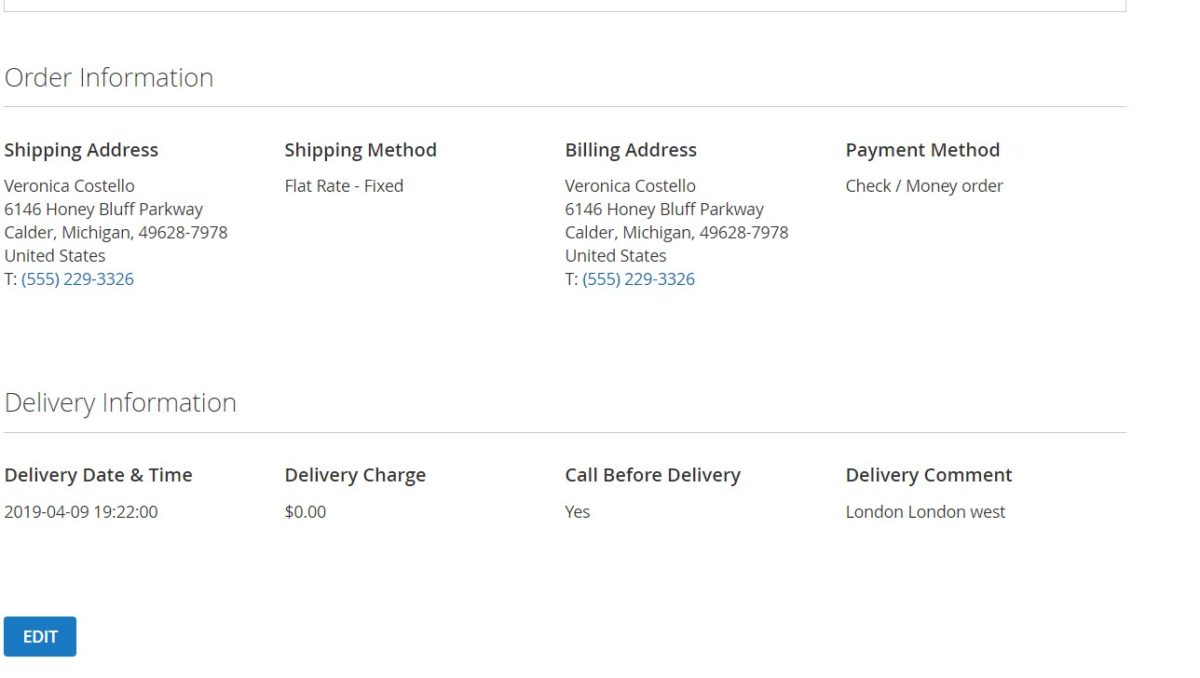Select the Shipping Method label

tap(360, 149)
